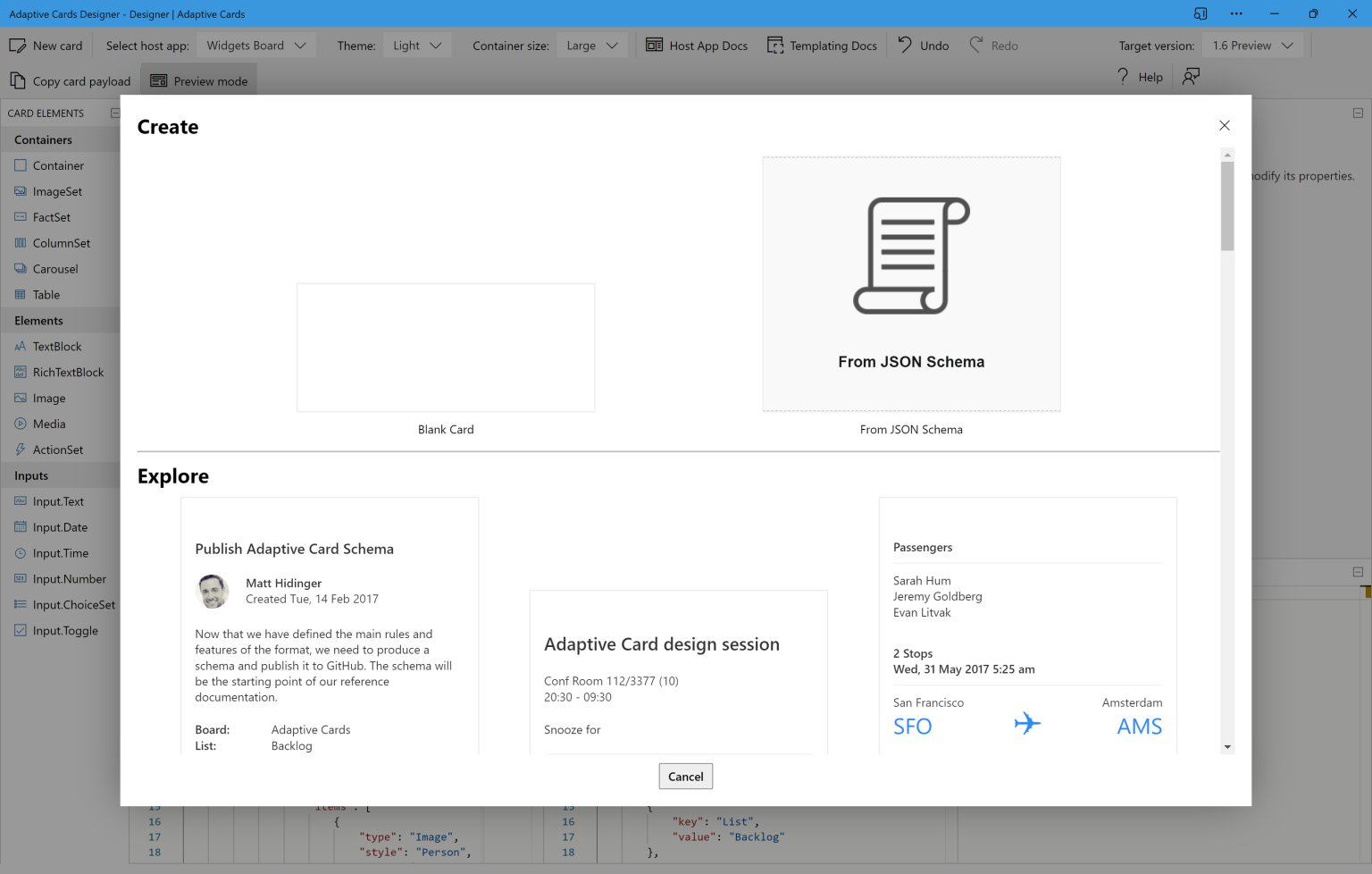This screenshot has width=1372, height=874.
Task: Select the flight itinerary Passengers template
Action: tap(1027, 626)
